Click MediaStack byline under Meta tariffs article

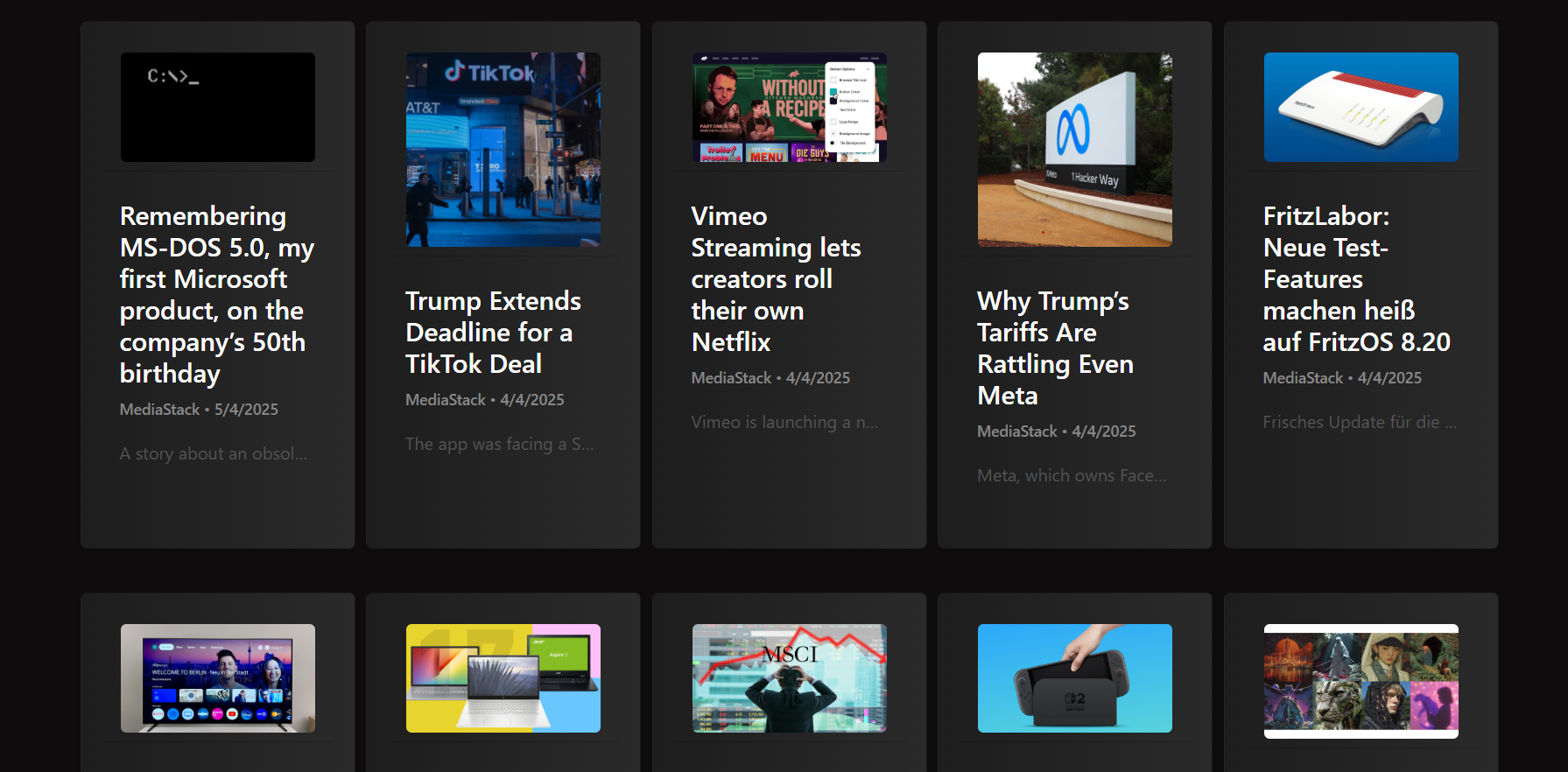pos(1057,432)
